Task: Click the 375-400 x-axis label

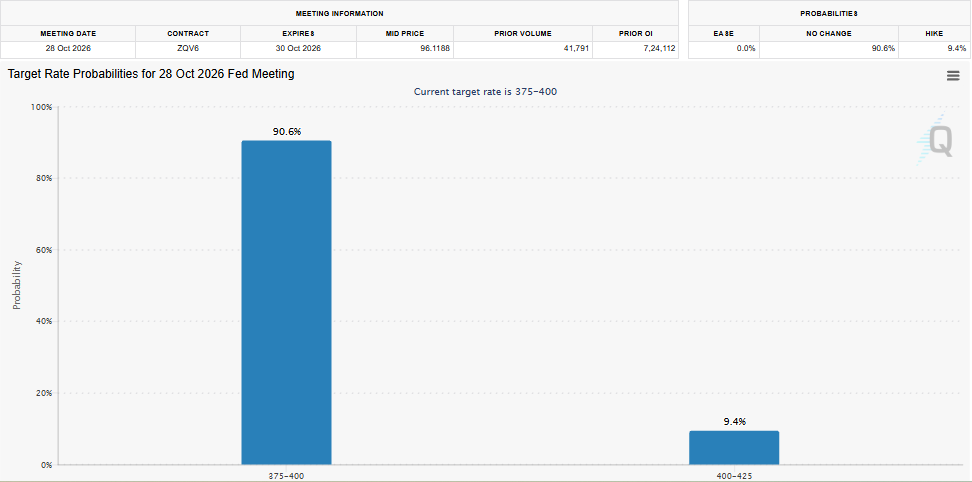Action: point(286,476)
